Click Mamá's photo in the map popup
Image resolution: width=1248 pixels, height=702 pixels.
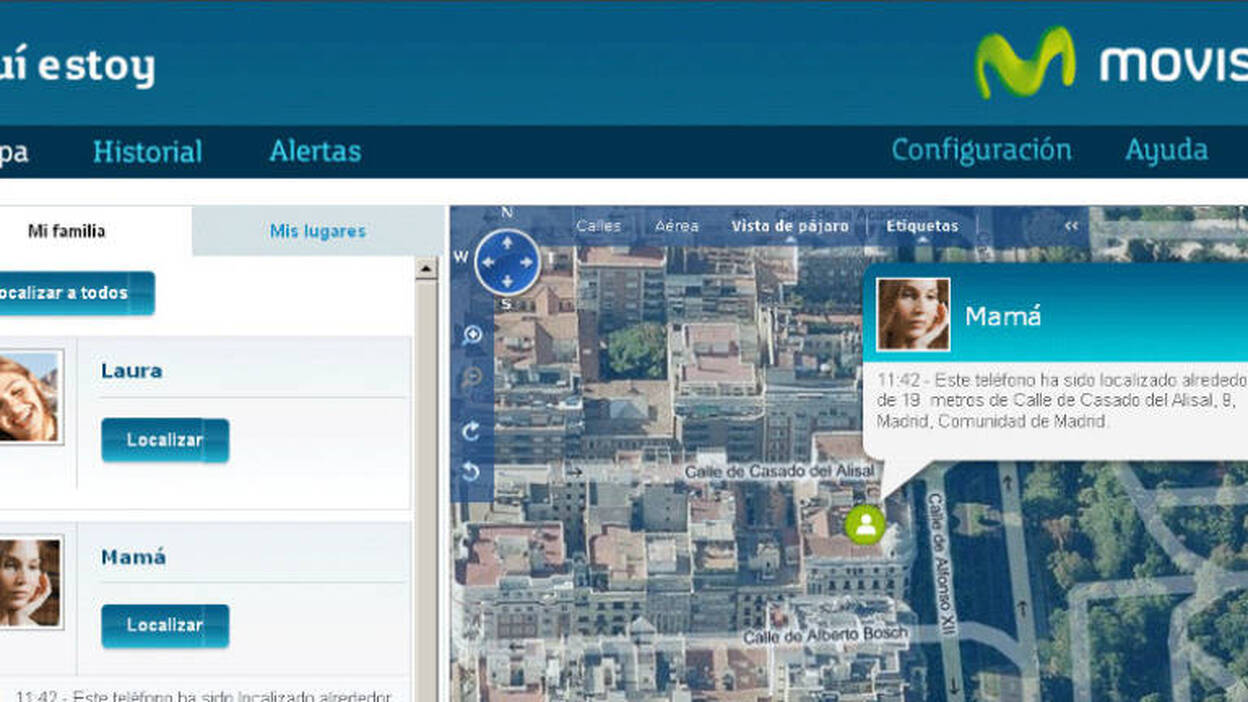click(913, 315)
